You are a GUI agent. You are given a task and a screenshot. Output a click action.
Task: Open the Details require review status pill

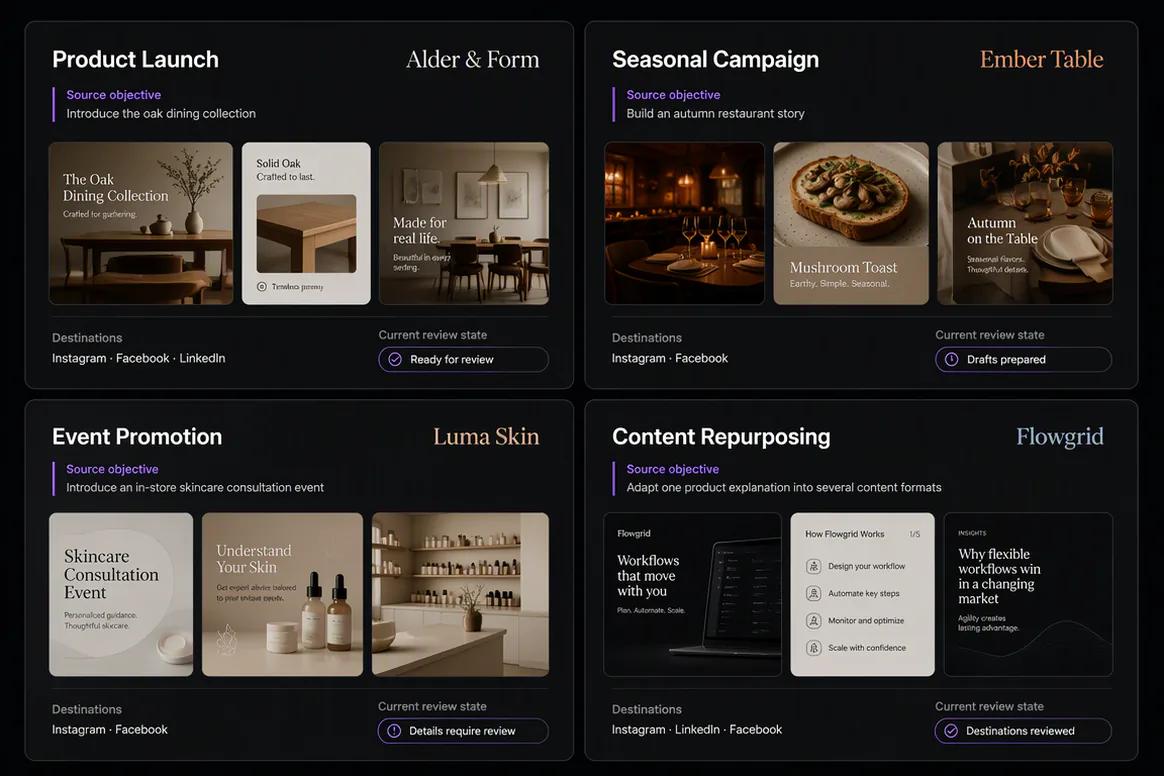(x=463, y=731)
